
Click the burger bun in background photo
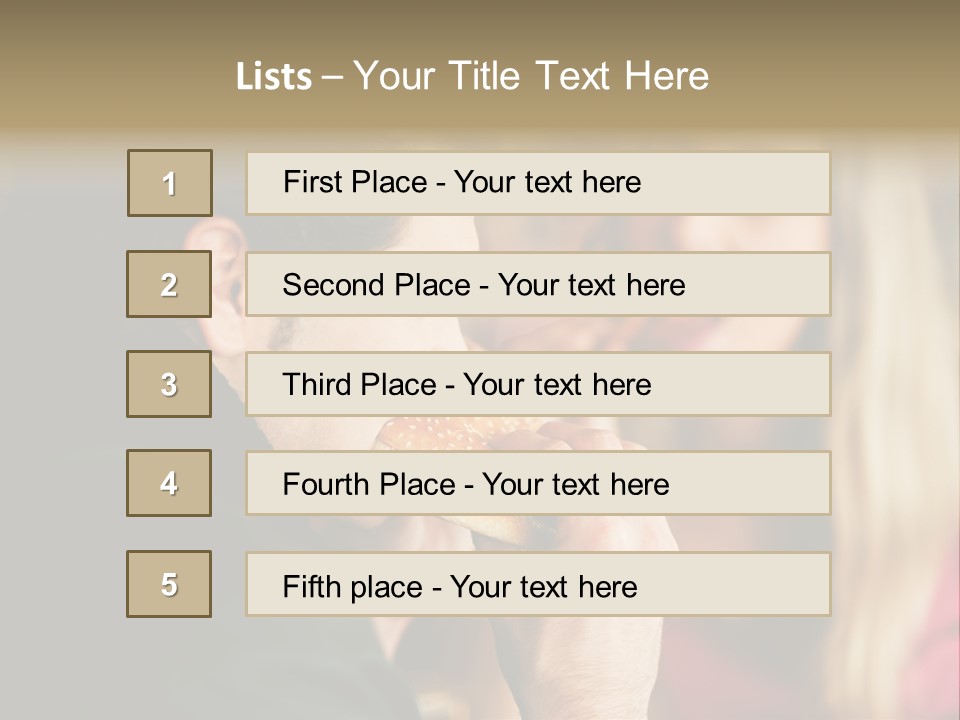point(440,434)
